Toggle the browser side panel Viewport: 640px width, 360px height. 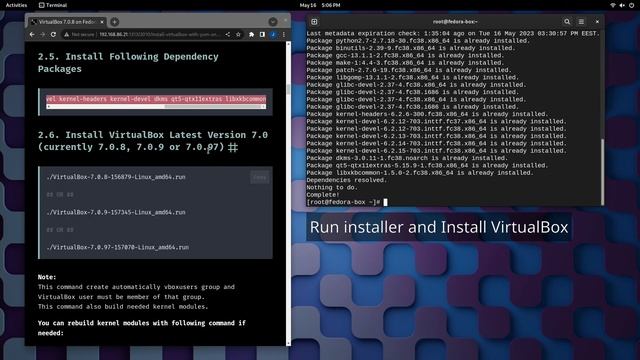262,35
